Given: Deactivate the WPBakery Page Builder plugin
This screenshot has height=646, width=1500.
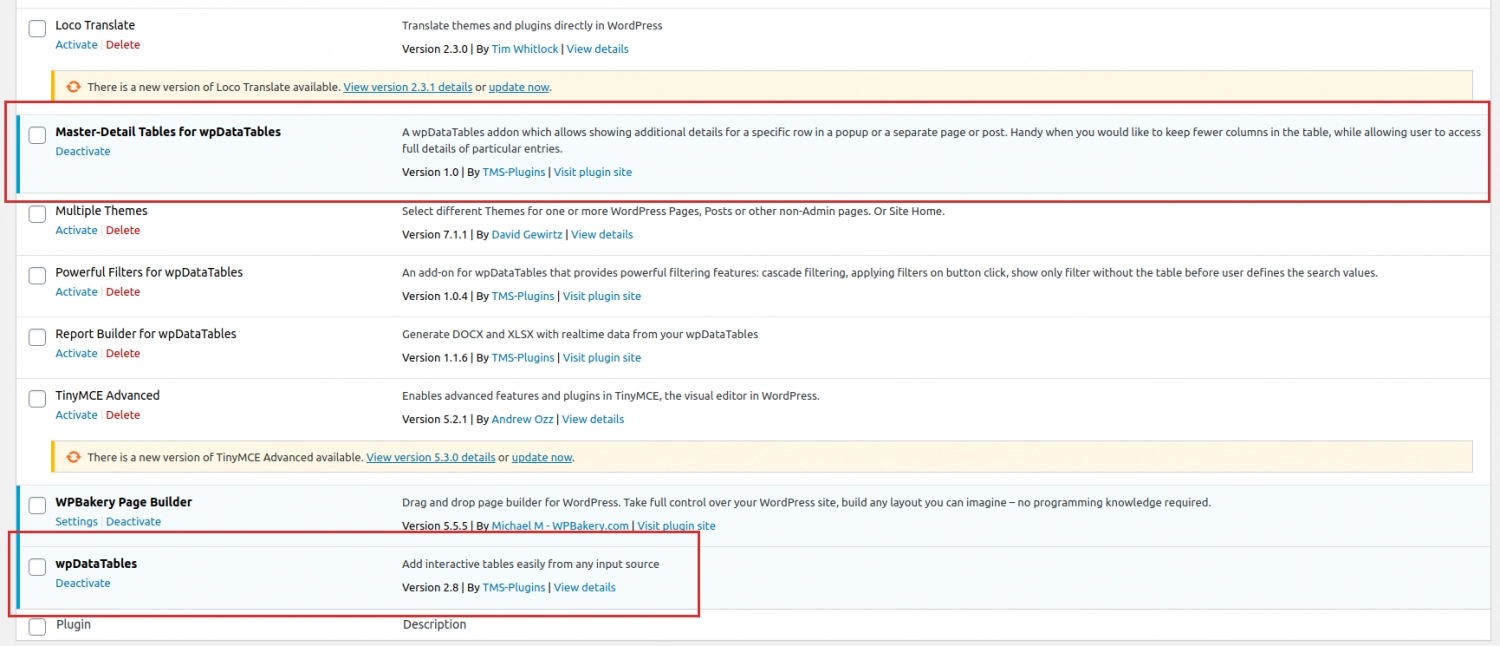Looking at the screenshot, I should 134,521.
